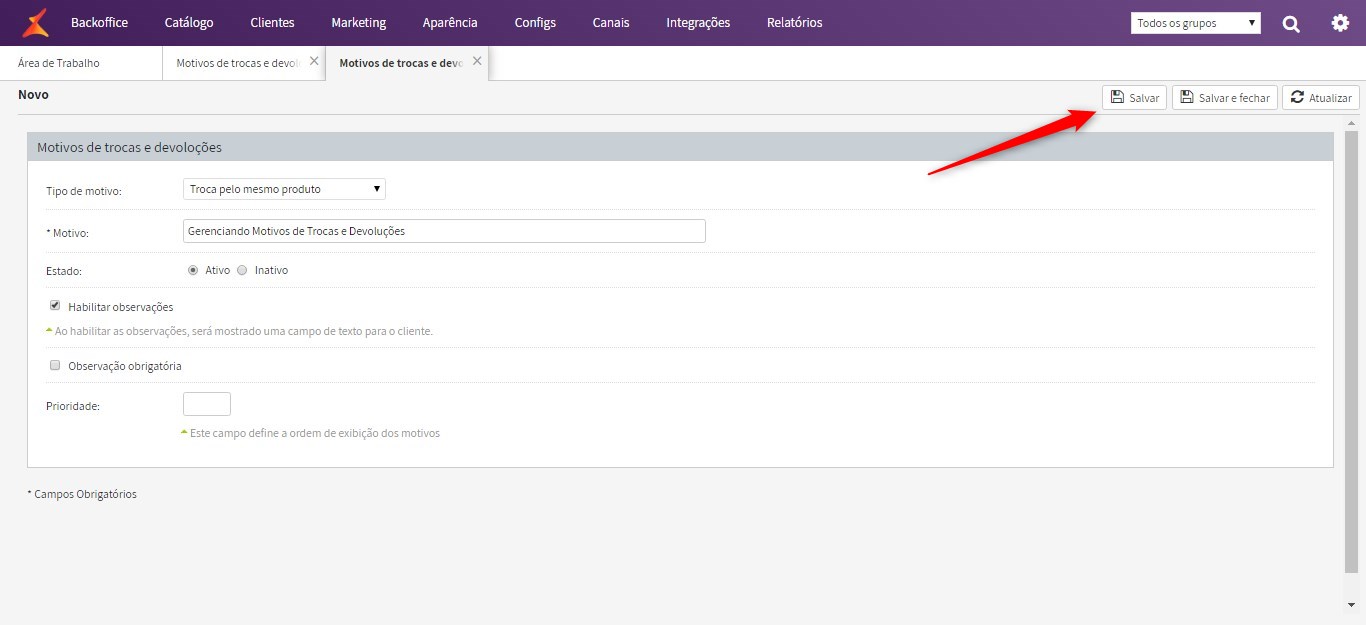Open the search magnifier icon
The width and height of the screenshot is (1366, 625).
pos(1291,23)
